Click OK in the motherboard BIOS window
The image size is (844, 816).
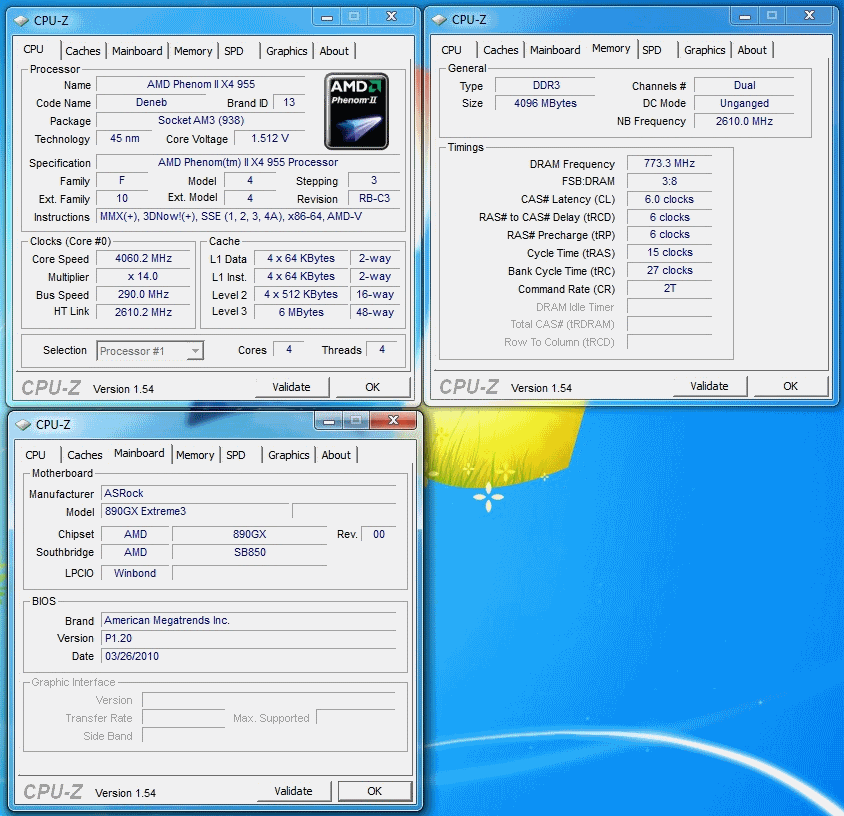coord(374,791)
